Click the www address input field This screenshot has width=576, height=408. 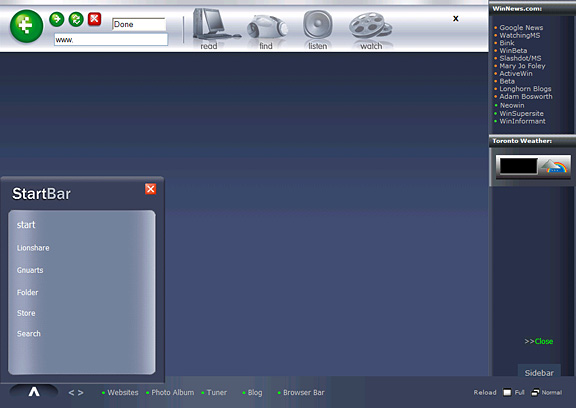click(x=111, y=40)
